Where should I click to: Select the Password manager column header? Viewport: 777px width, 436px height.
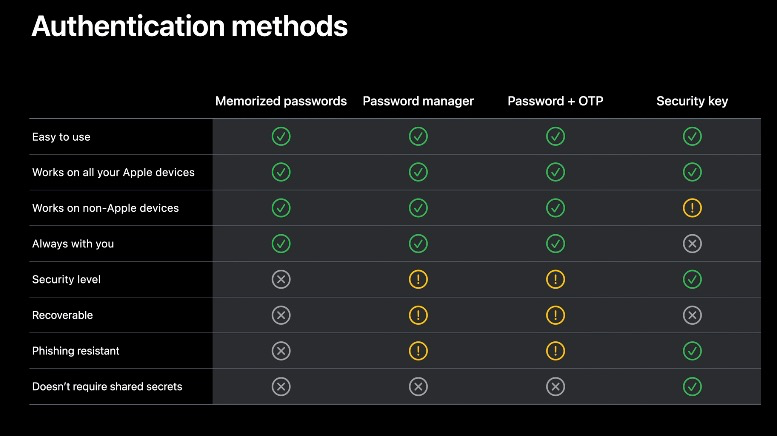(418, 101)
